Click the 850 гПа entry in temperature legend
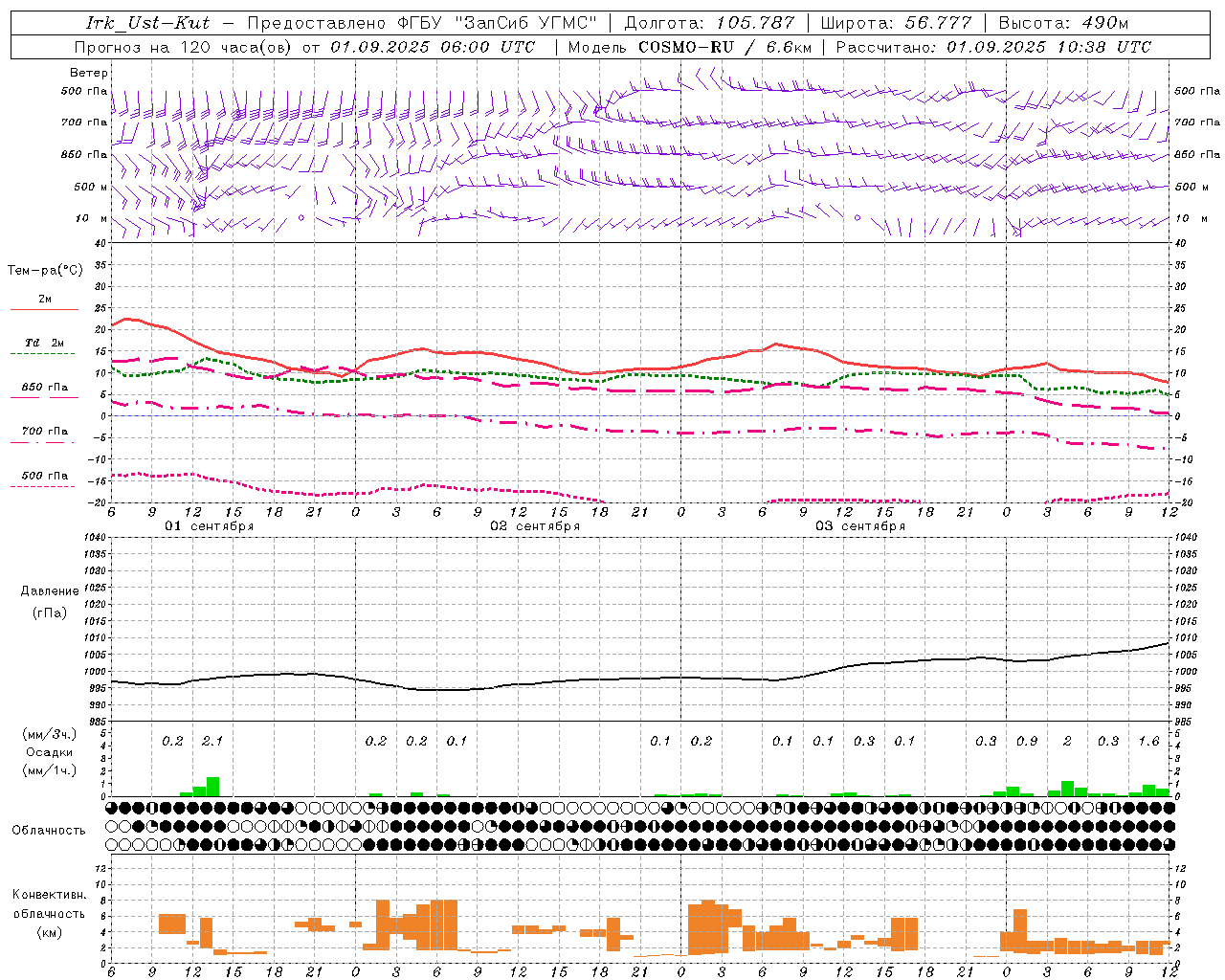Screen dimensions: 1225x980 click(45, 387)
